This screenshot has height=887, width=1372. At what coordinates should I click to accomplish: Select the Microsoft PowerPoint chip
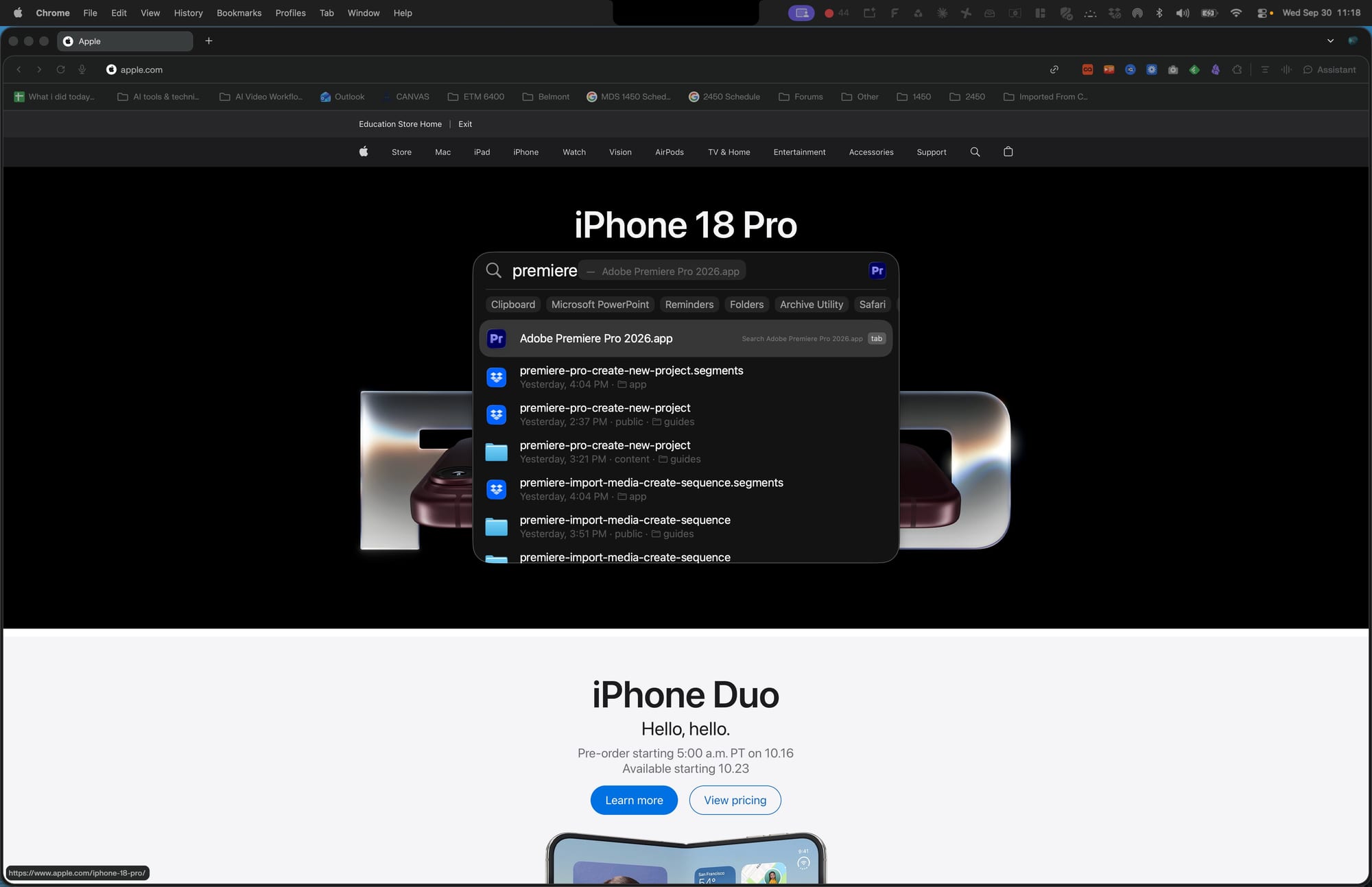[600, 305]
